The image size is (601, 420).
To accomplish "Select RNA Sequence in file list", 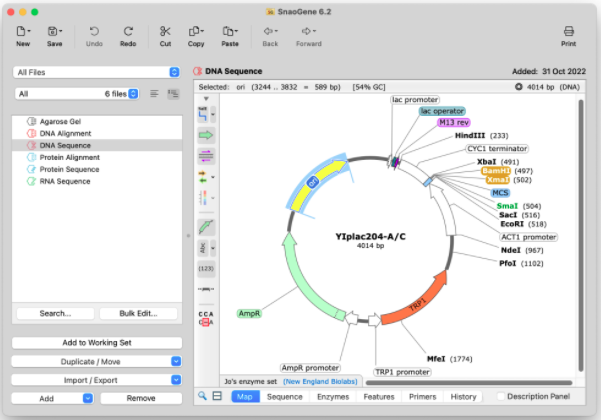I will [97, 181].
